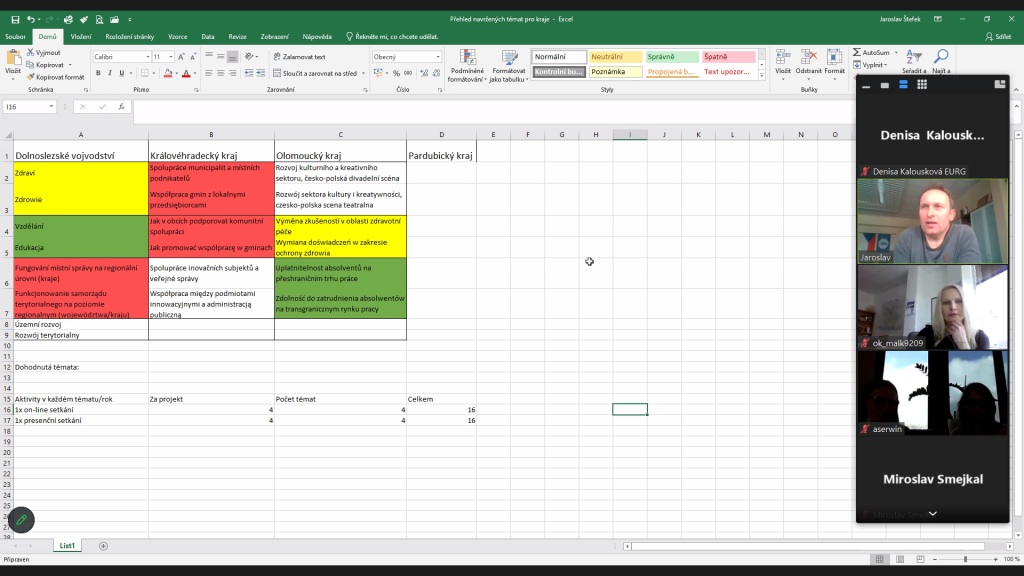The height and width of the screenshot is (576, 1024).
Task: Click the green pencil annotation button
Action: [22, 520]
